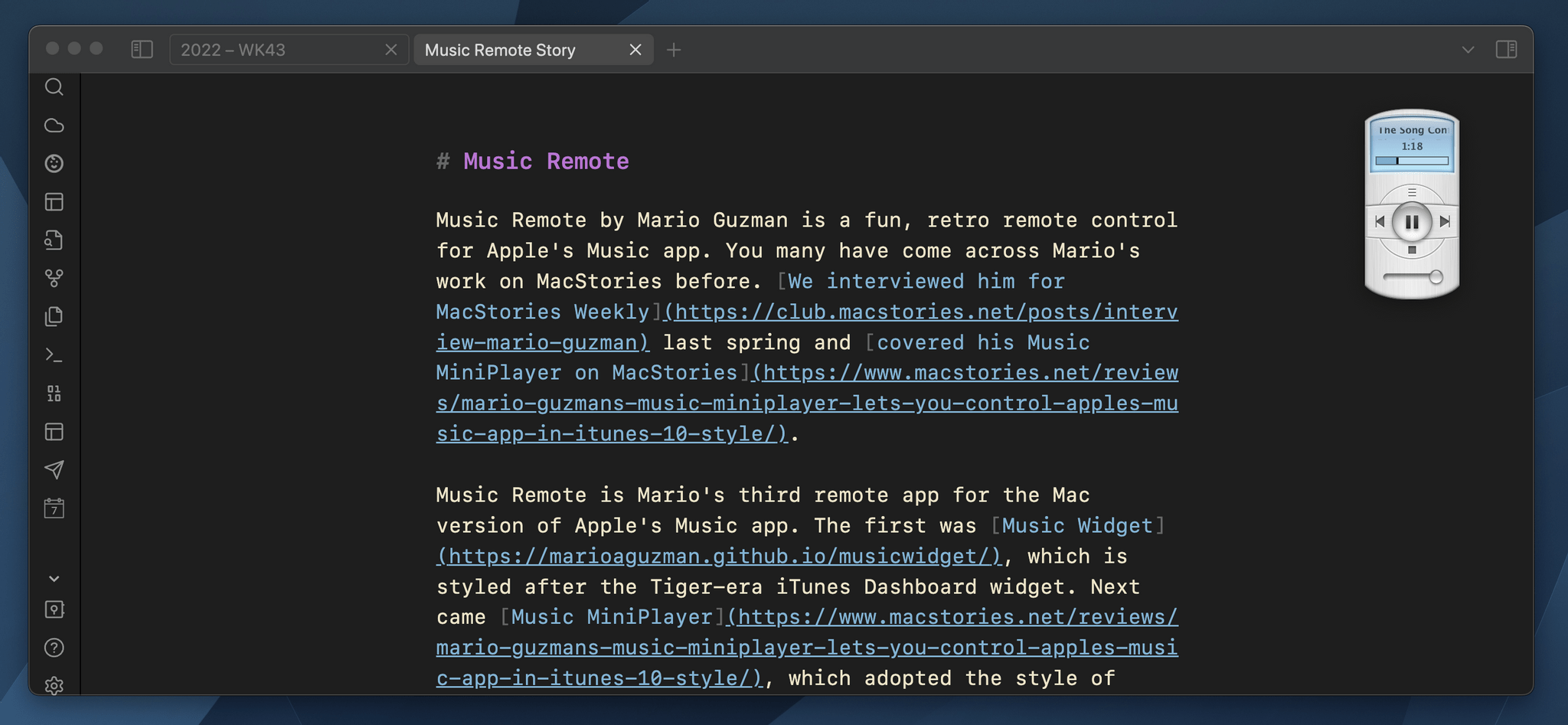Viewport: 1568px width, 725px height.
Task: Open search from the left ribbon
Action: pos(54,87)
